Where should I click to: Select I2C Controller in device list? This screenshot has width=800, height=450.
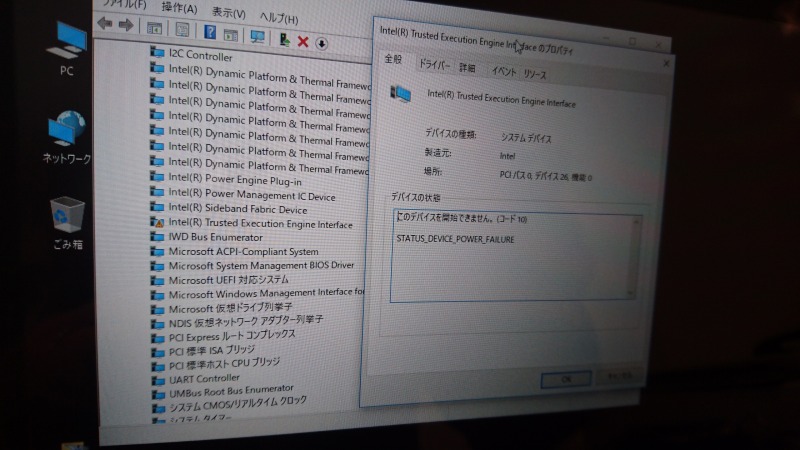pyautogui.click(x=201, y=55)
